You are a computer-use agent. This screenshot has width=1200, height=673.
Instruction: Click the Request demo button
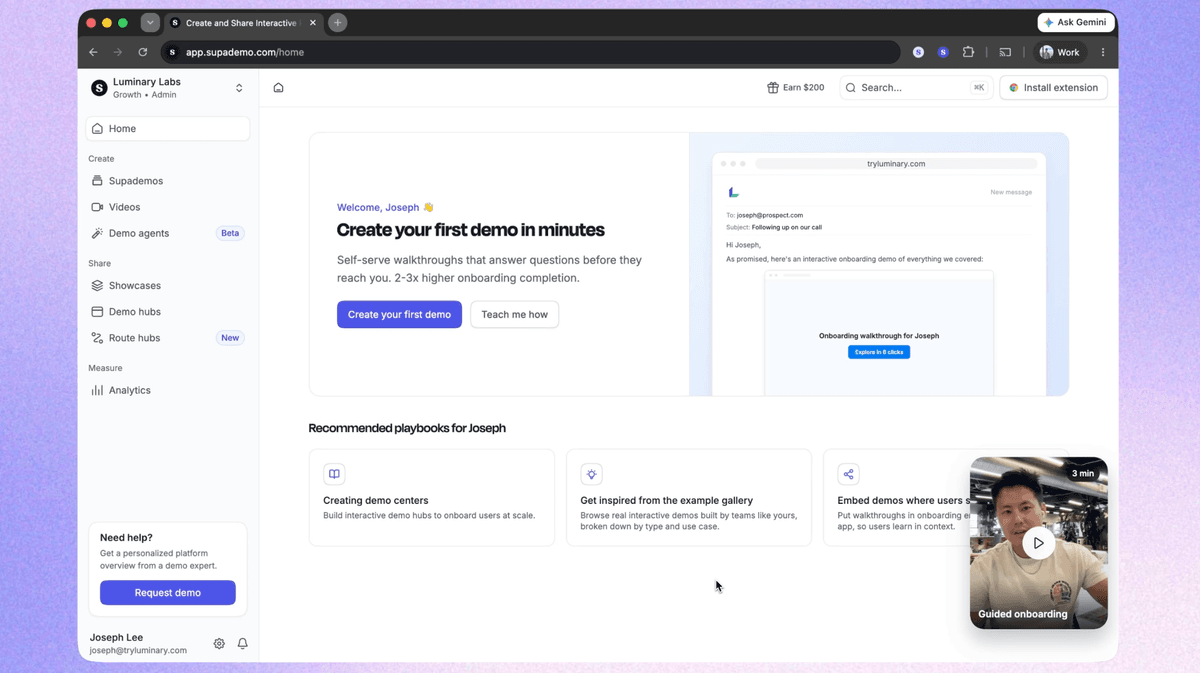point(168,592)
